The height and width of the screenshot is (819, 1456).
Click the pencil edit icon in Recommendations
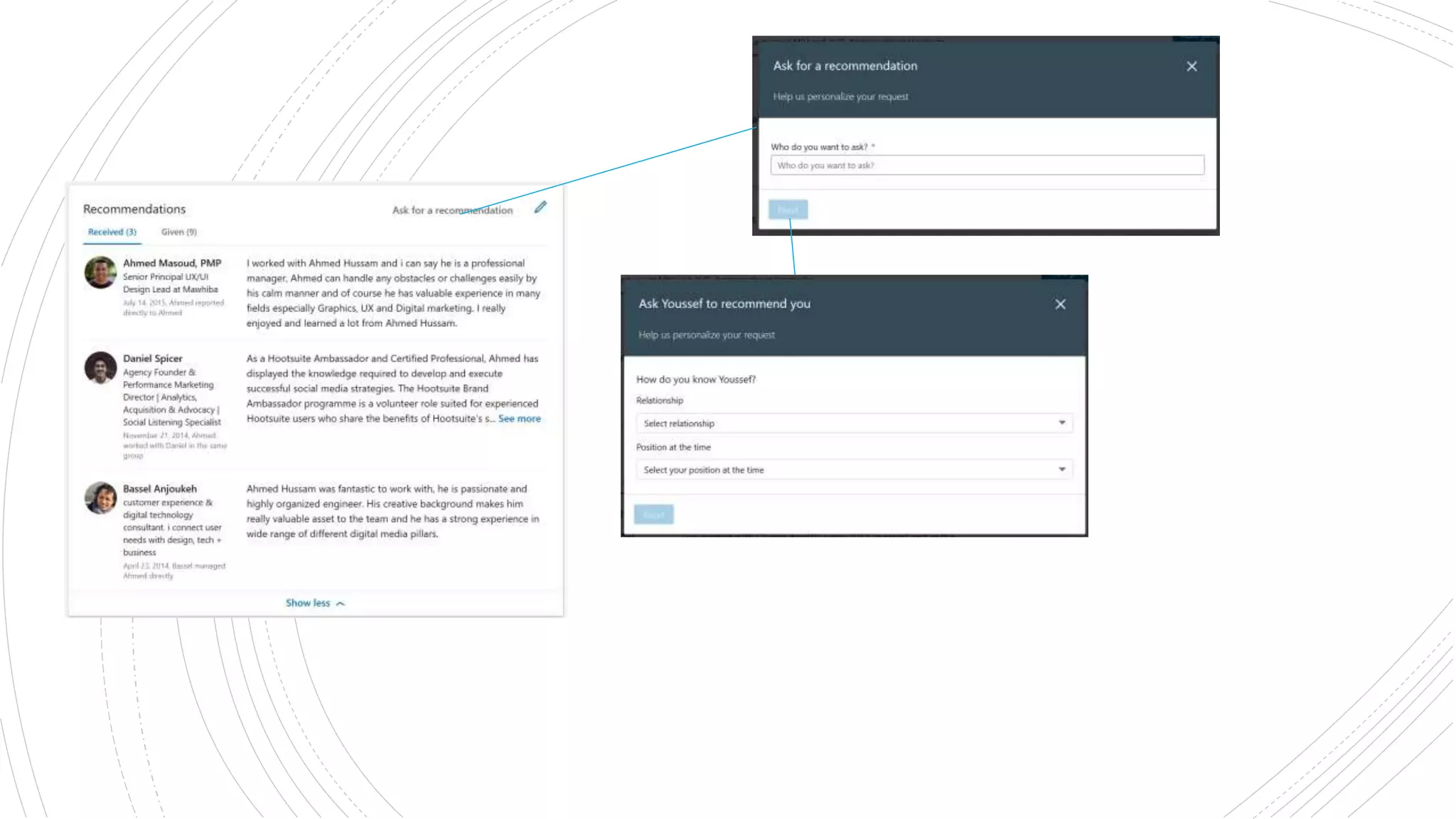pos(540,208)
